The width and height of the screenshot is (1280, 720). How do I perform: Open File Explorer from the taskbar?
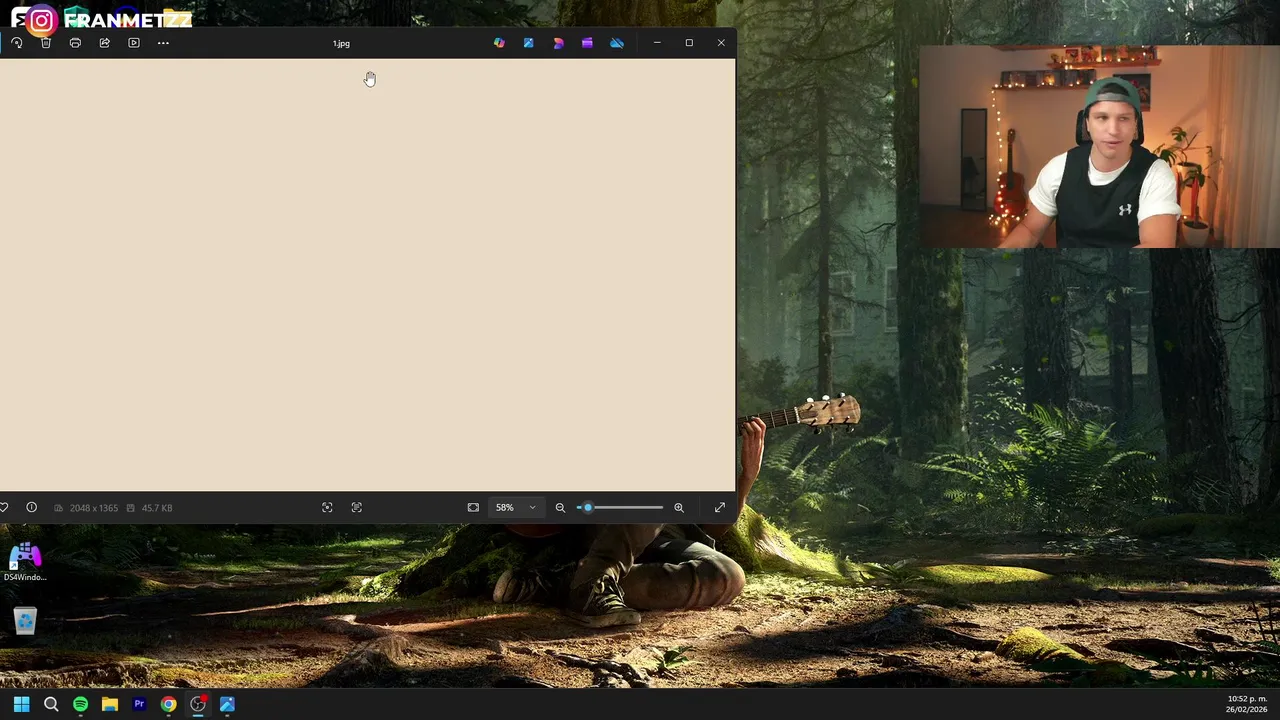pyautogui.click(x=110, y=704)
